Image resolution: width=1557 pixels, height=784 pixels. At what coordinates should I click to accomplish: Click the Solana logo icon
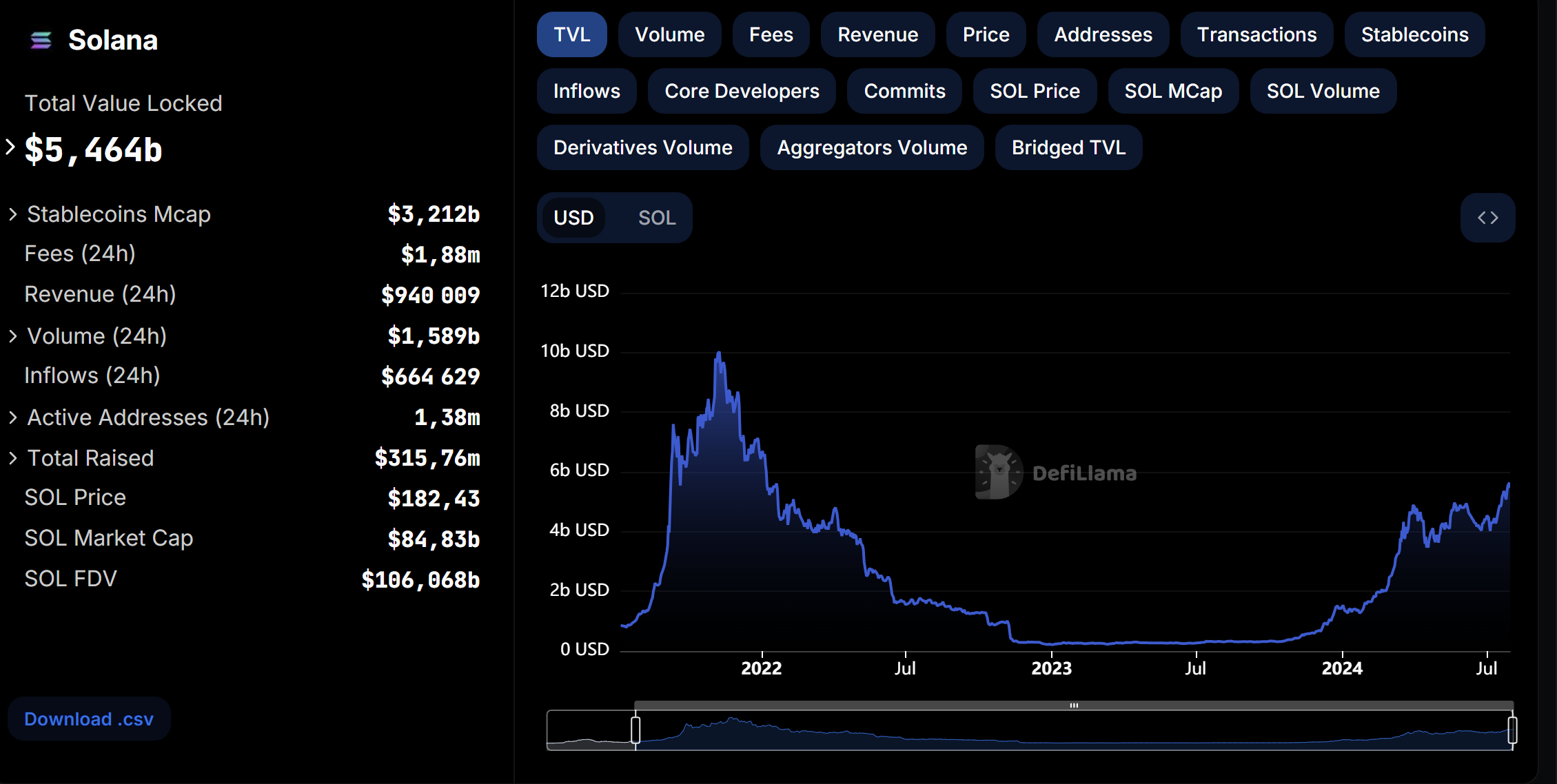point(41,41)
